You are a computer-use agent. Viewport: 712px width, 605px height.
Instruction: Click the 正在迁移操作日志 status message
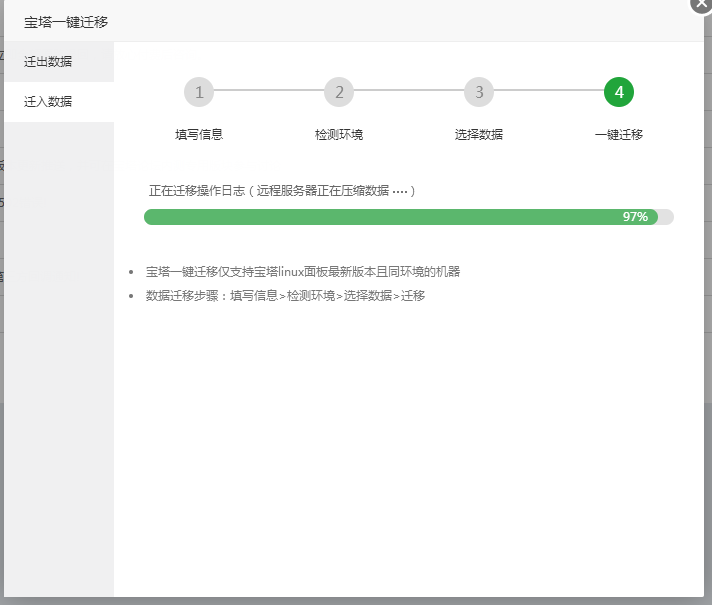coord(282,191)
